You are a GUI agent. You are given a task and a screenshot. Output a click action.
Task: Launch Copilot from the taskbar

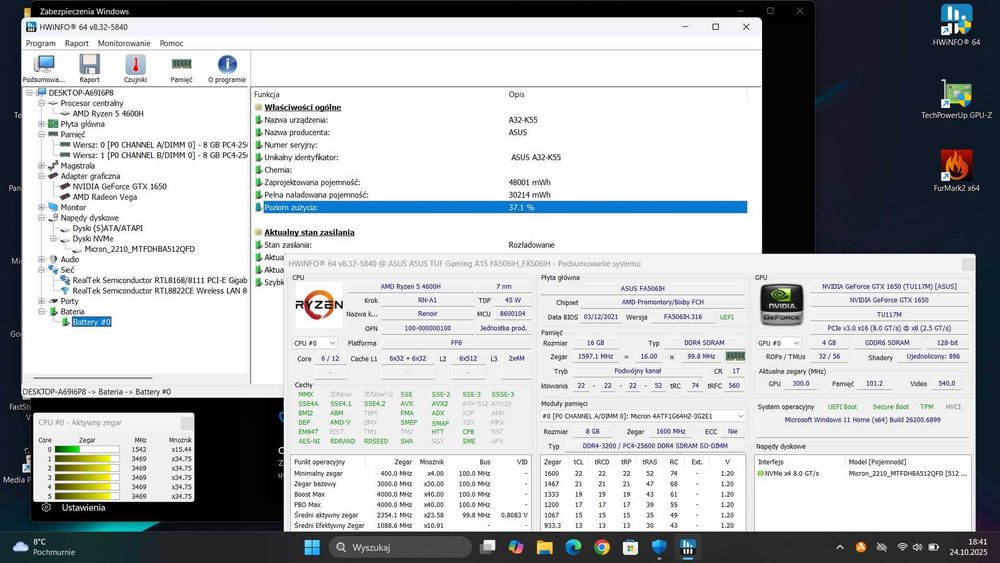pos(516,547)
